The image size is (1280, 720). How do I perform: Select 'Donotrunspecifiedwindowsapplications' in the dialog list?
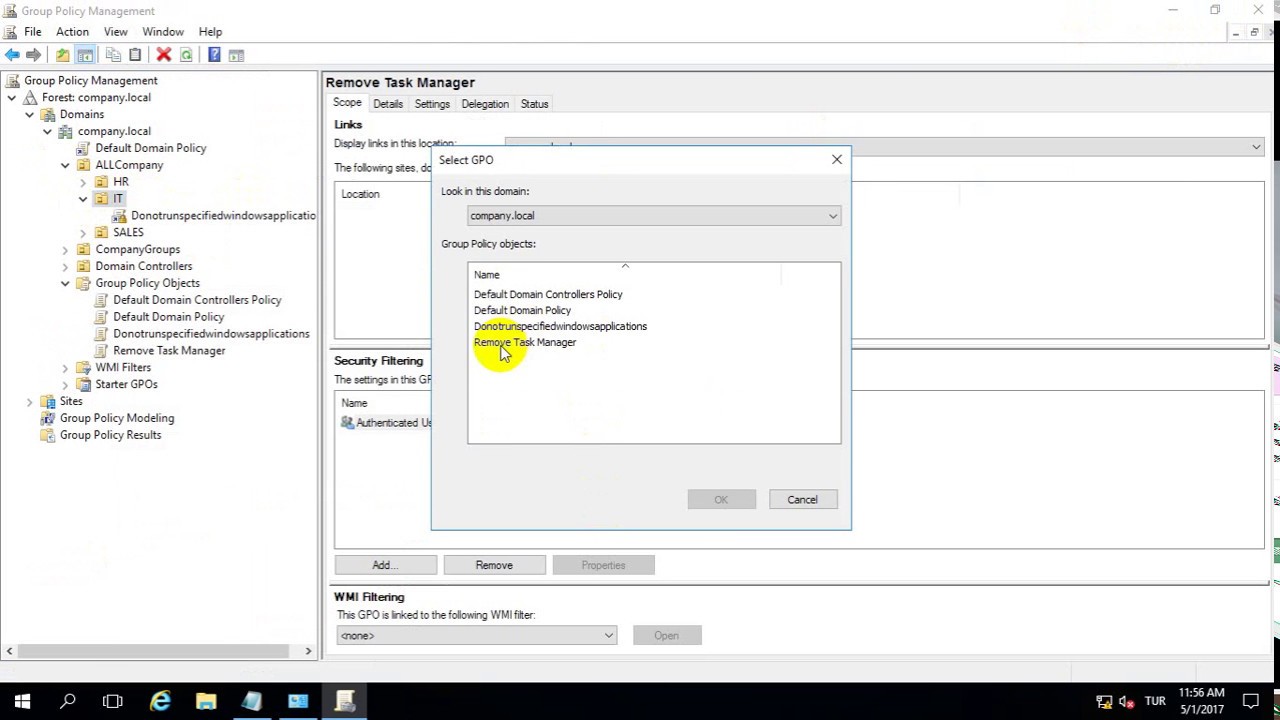tap(560, 327)
